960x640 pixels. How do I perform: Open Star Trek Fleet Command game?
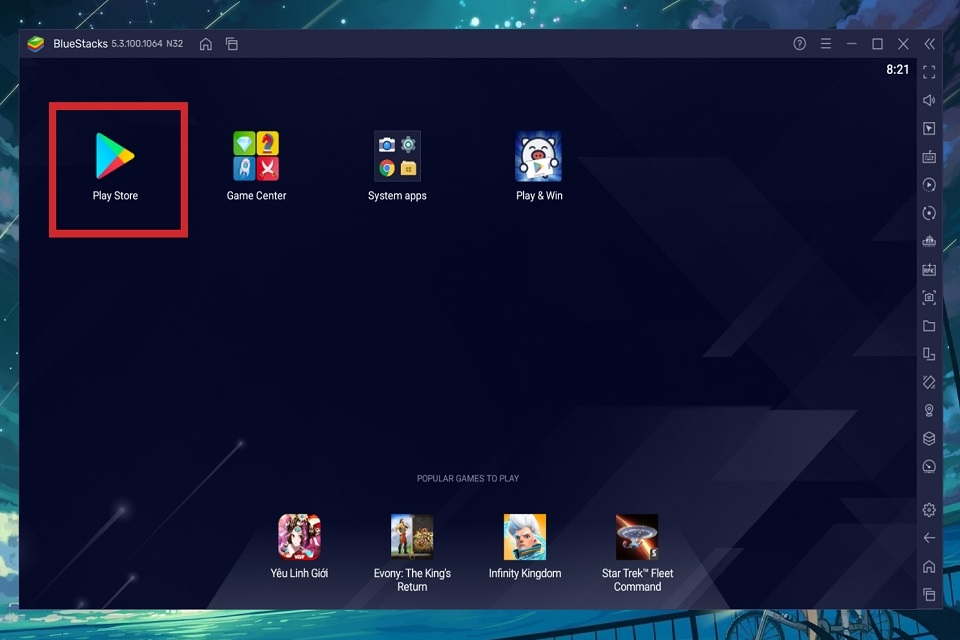point(637,537)
